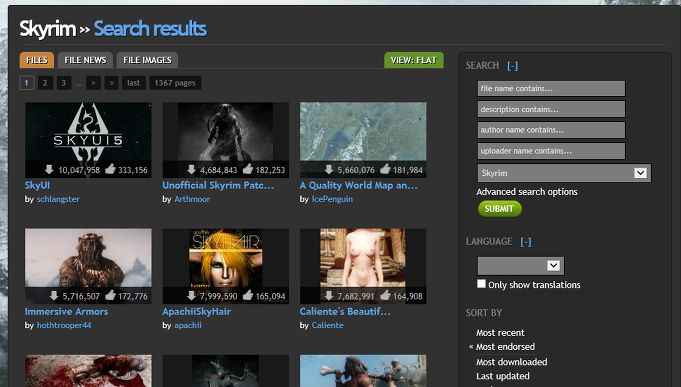Go to results page 3
The height and width of the screenshot is (387, 681).
coord(63,83)
